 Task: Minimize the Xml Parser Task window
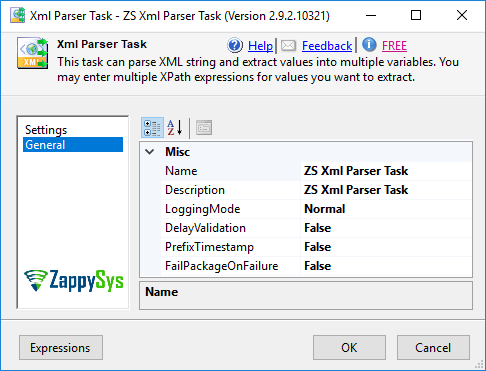371,15
